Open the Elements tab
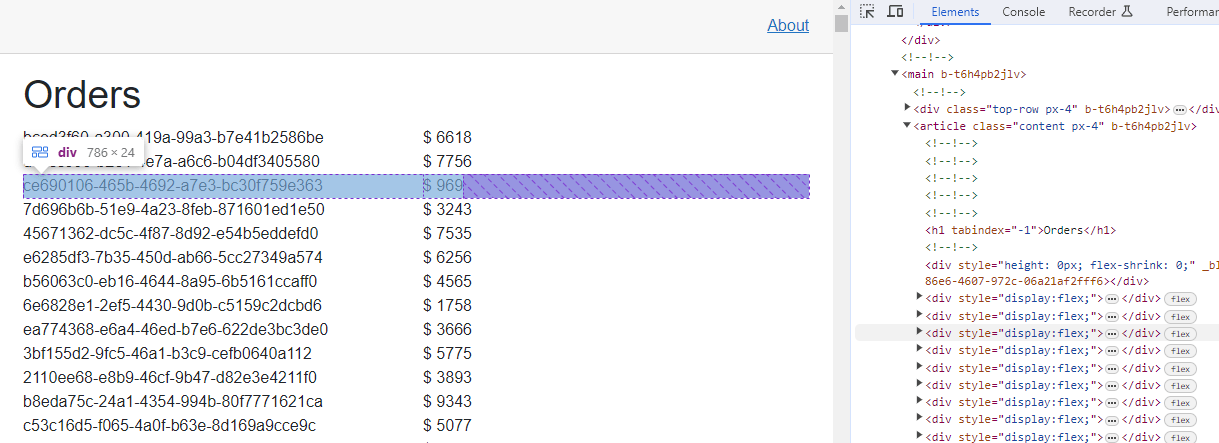The width and height of the screenshot is (1219, 443). (955, 12)
